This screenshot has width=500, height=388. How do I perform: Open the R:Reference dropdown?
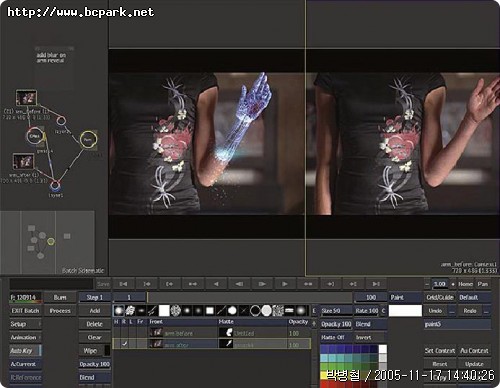[25, 377]
